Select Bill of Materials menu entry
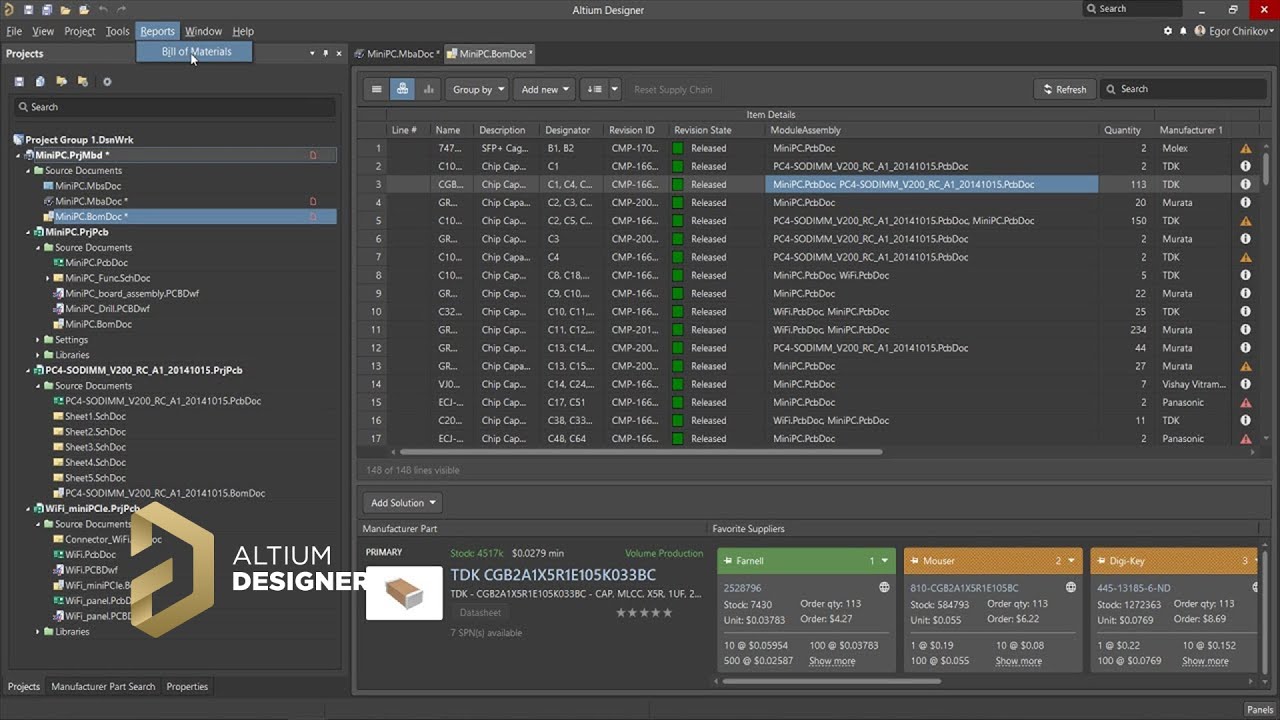 click(195, 52)
